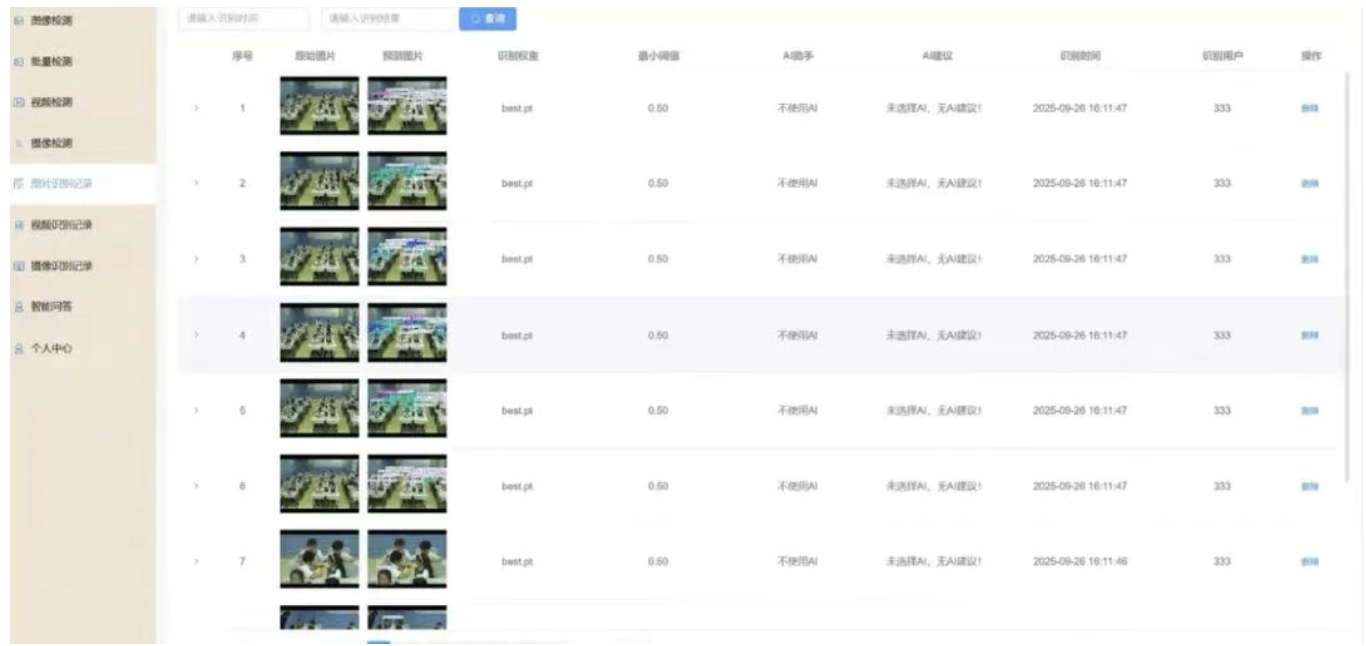This screenshot has height=646, width=1366.
Task: Click the 识别用户 column header
Action: click(1222, 57)
